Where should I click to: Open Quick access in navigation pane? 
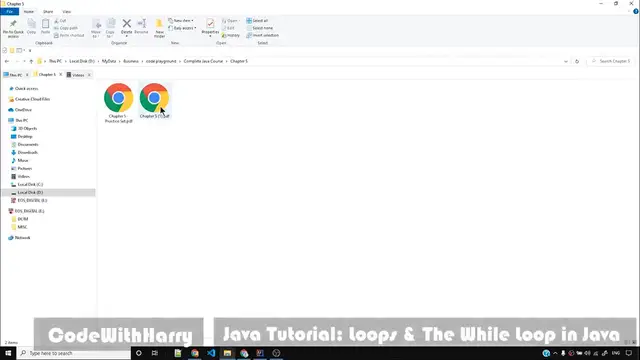click(x=27, y=89)
